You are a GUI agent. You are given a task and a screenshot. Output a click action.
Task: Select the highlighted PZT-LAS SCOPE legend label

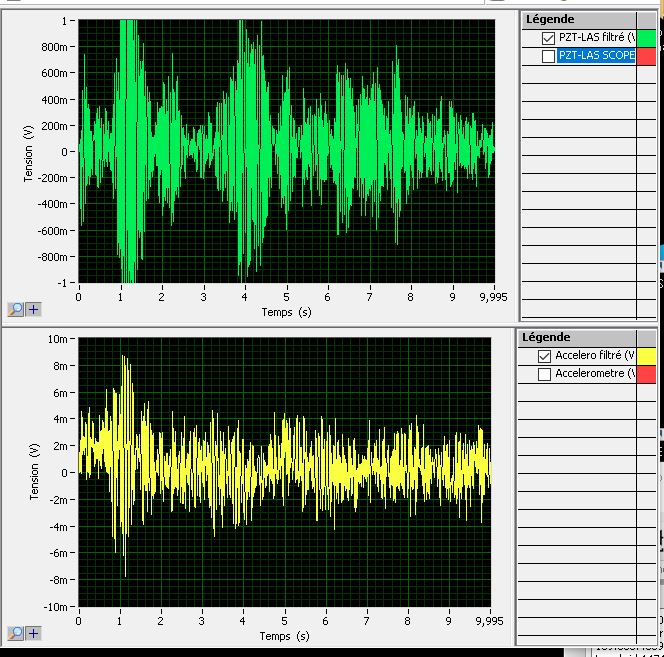coord(596,56)
